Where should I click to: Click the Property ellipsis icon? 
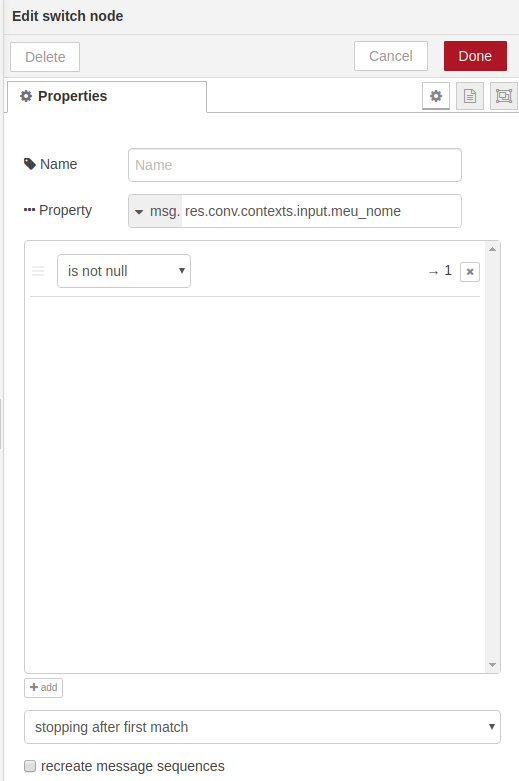(29, 210)
